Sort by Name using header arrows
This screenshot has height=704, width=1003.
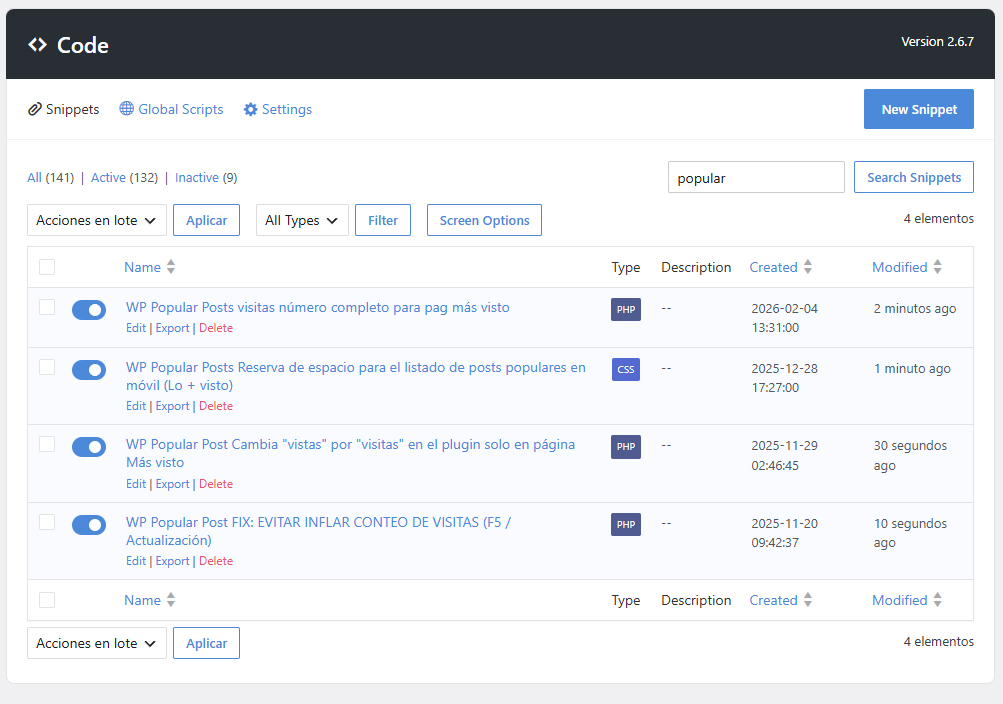coord(171,267)
